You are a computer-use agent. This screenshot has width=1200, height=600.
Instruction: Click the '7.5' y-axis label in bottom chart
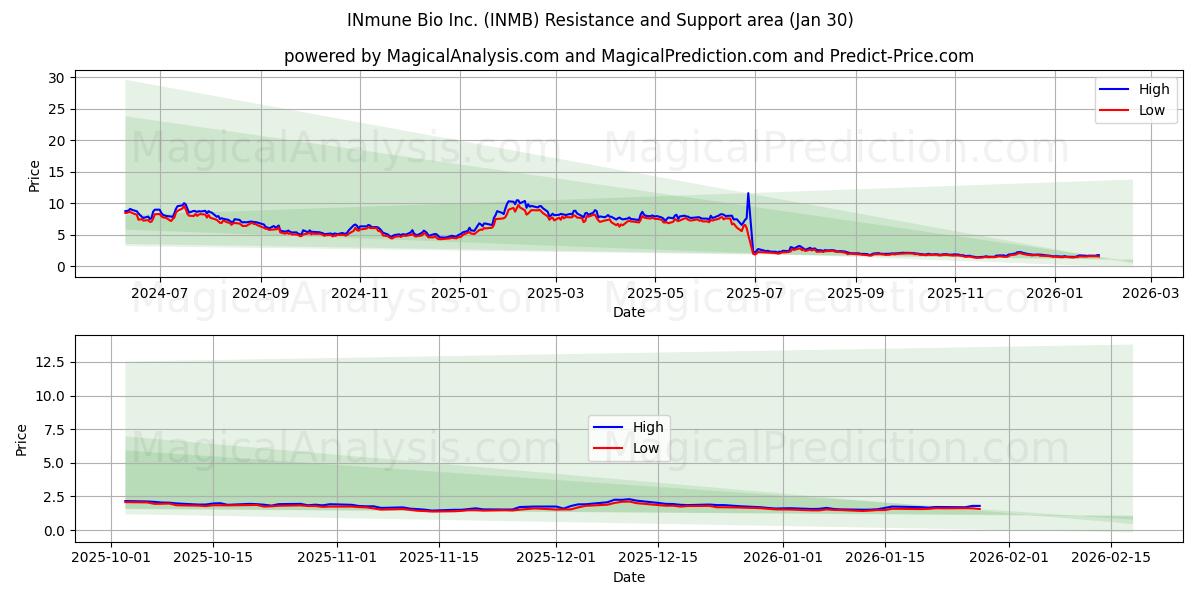tap(54, 430)
